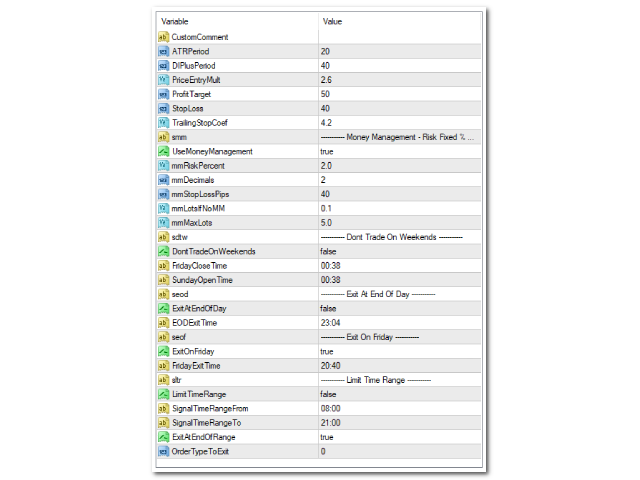Click the integer icon beside ATRPeriod

163,51
